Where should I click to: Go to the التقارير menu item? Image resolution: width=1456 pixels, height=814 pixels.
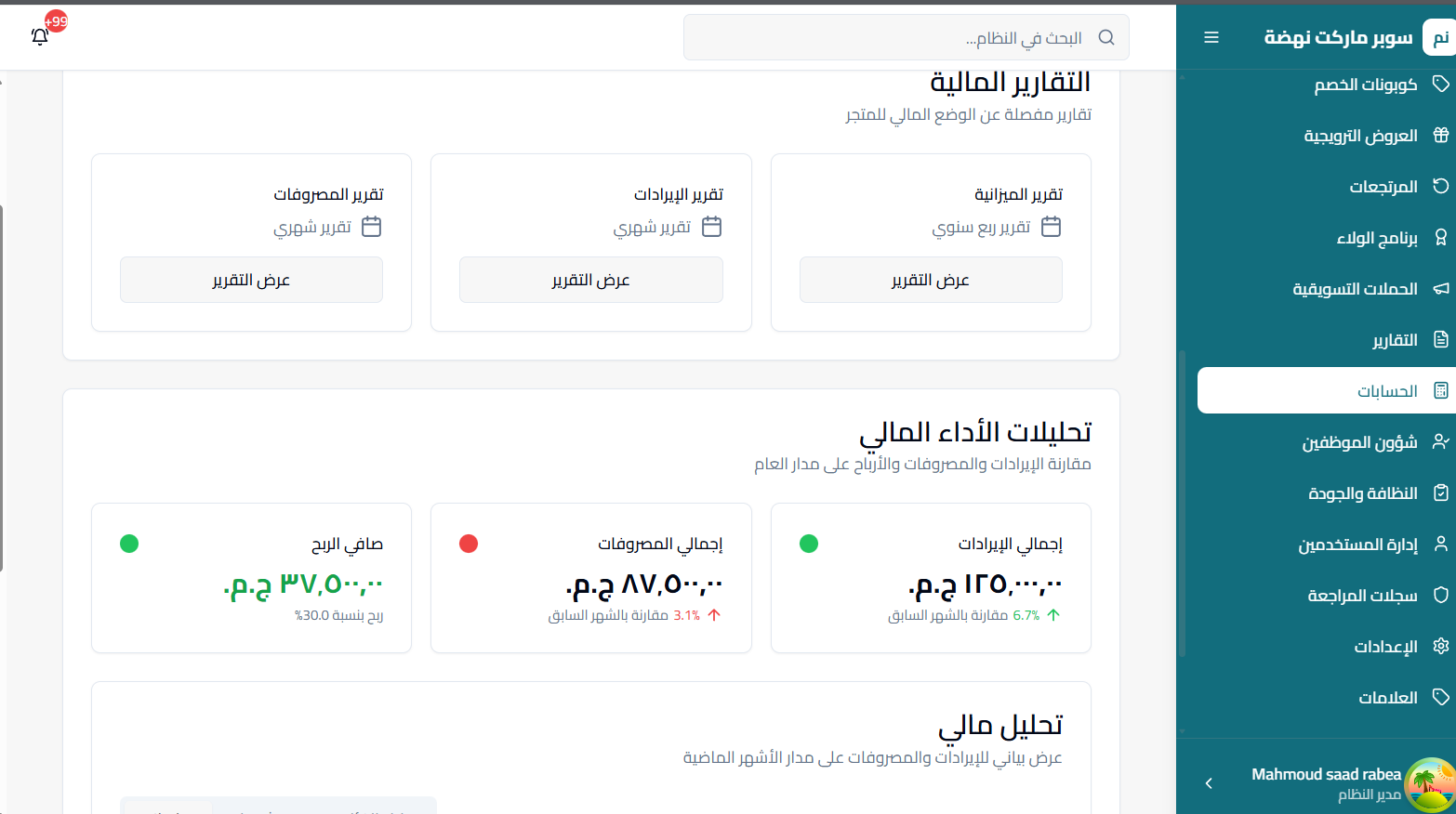[x=1326, y=339]
